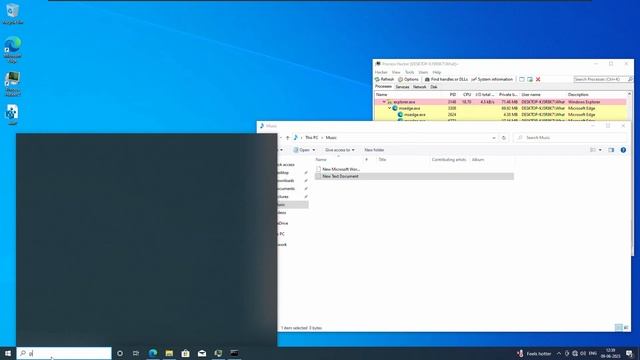Sort files by the Album column

click(x=478, y=160)
